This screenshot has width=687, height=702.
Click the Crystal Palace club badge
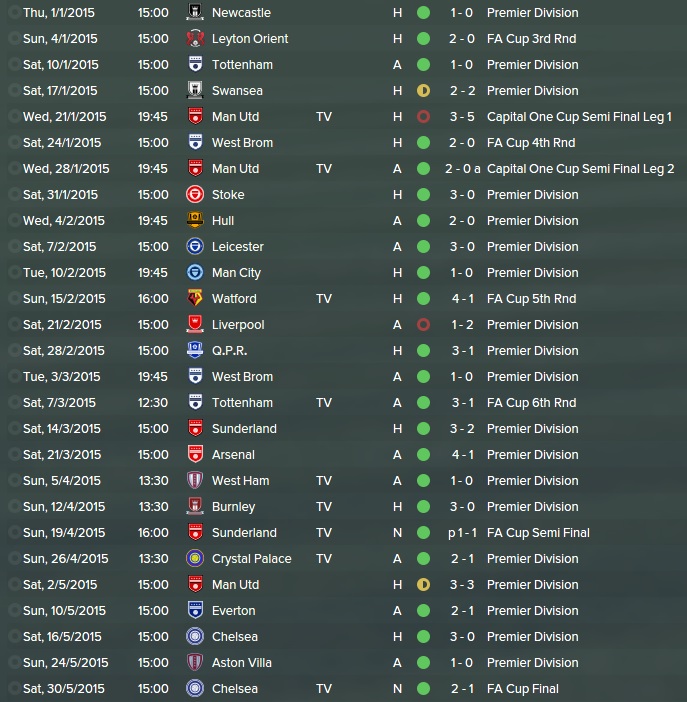tap(195, 558)
